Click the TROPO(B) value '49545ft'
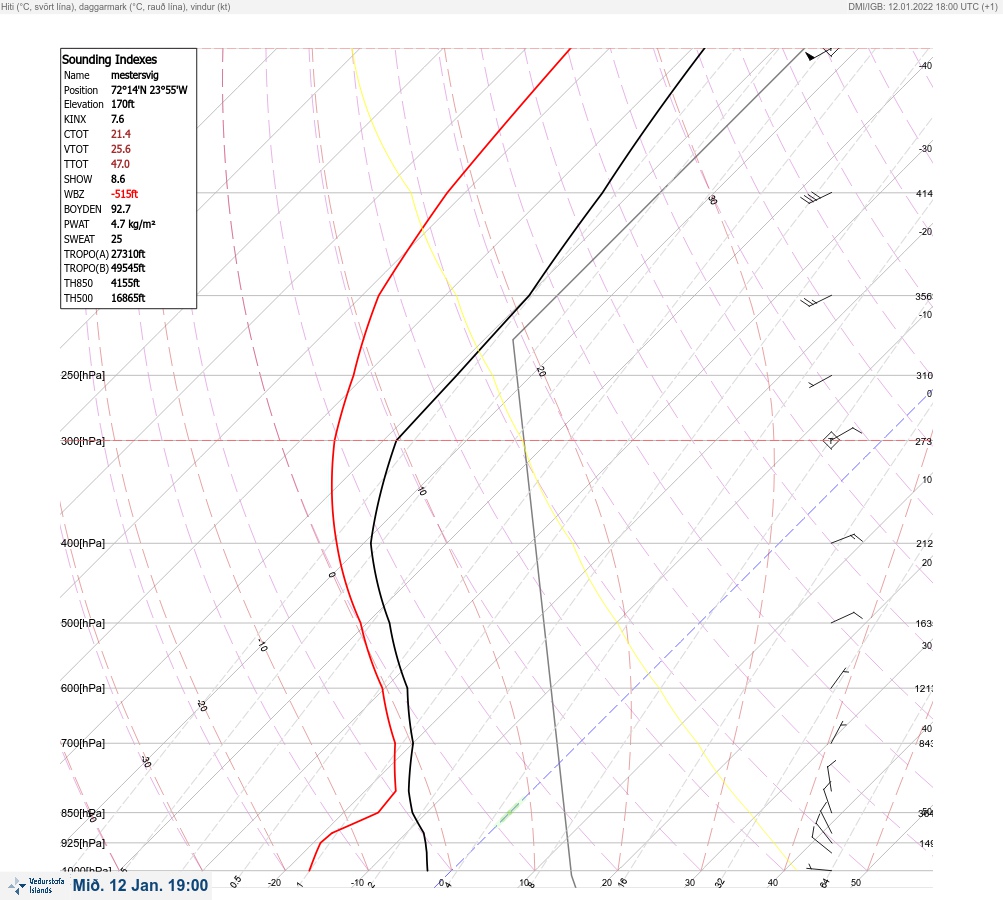 (128, 268)
